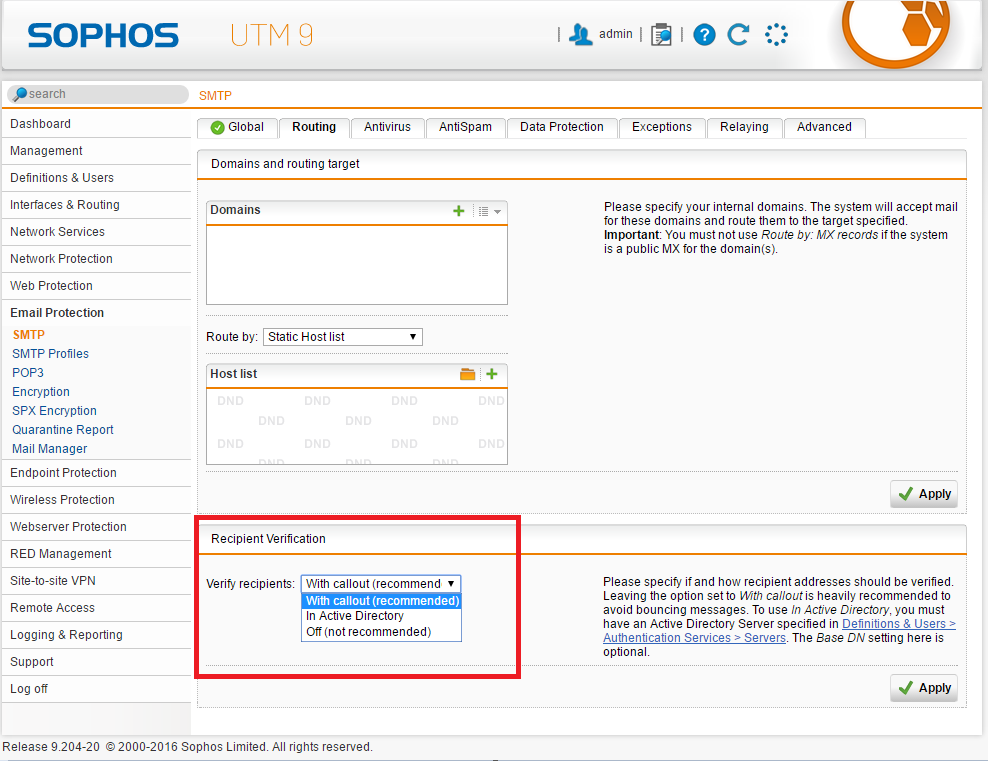Open the Verify recipients dropdown
This screenshot has width=988, height=761.
pos(381,583)
